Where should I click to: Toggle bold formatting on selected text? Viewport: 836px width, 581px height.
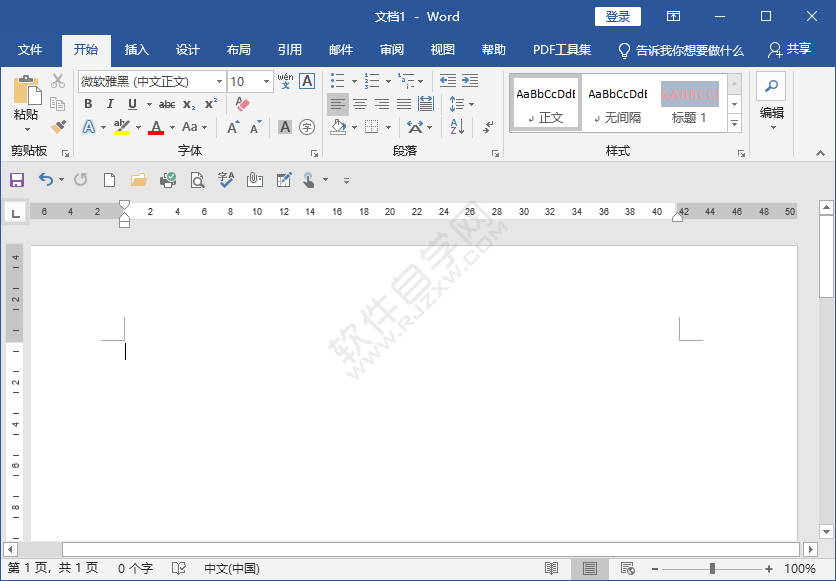pyautogui.click(x=88, y=103)
